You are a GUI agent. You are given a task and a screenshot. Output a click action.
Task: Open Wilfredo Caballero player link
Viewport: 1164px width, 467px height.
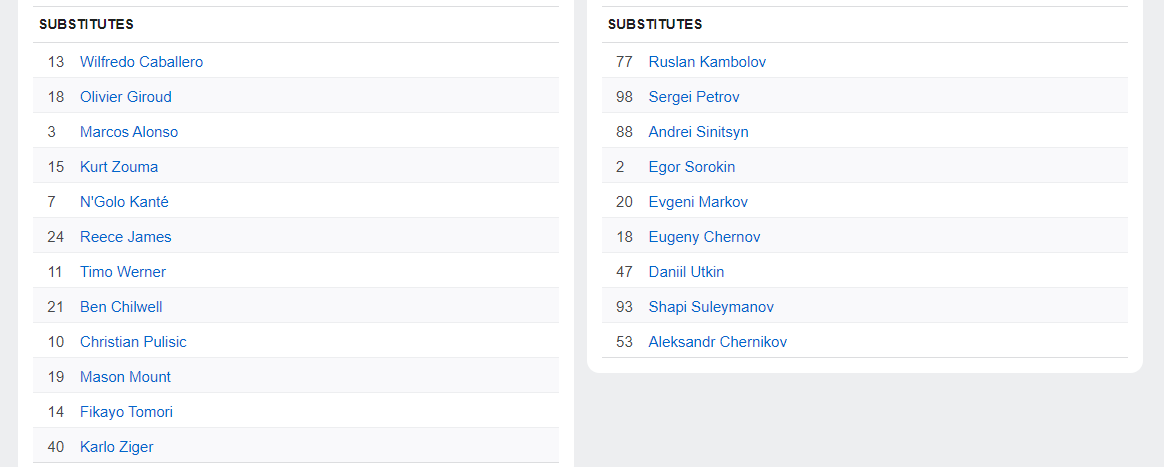[x=141, y=62]
